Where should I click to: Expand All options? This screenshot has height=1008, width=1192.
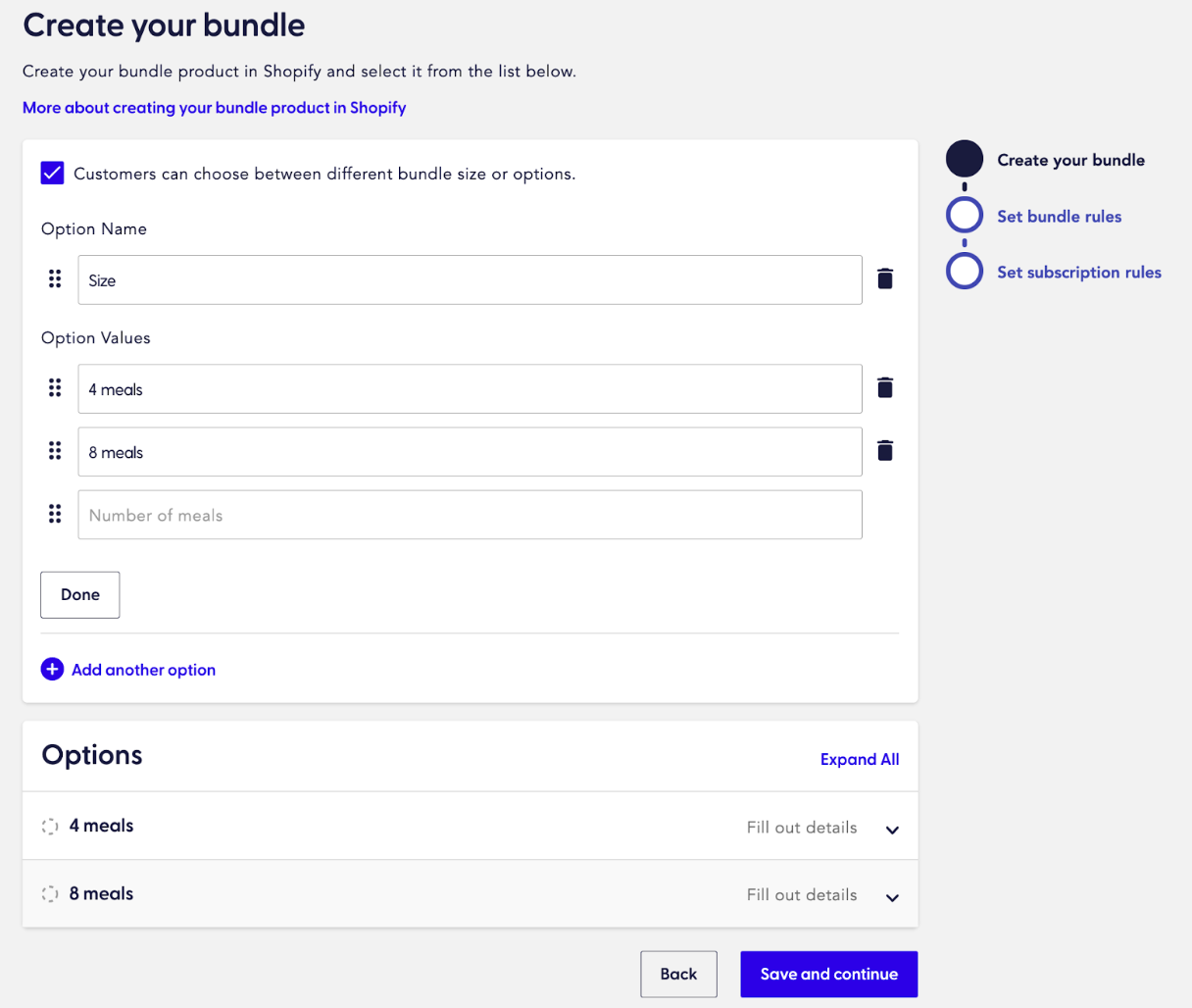(859, 759)
